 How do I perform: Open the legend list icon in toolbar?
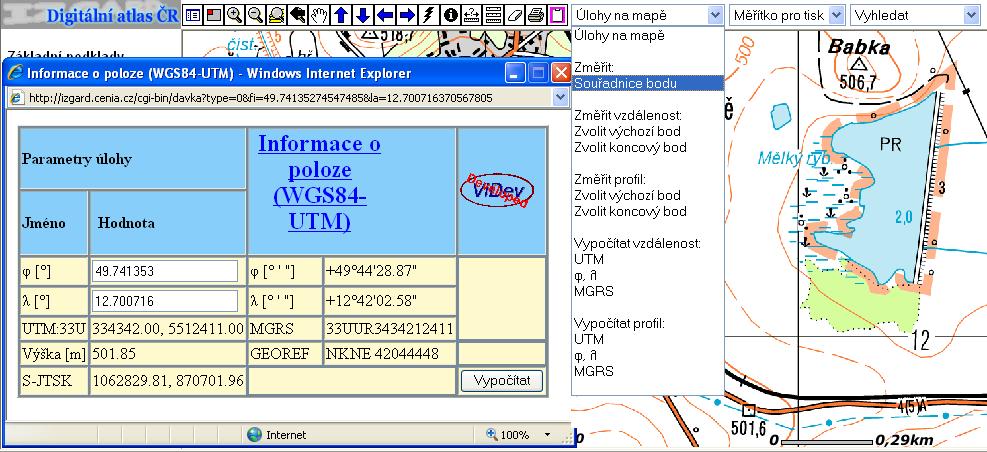click(193, 14)
